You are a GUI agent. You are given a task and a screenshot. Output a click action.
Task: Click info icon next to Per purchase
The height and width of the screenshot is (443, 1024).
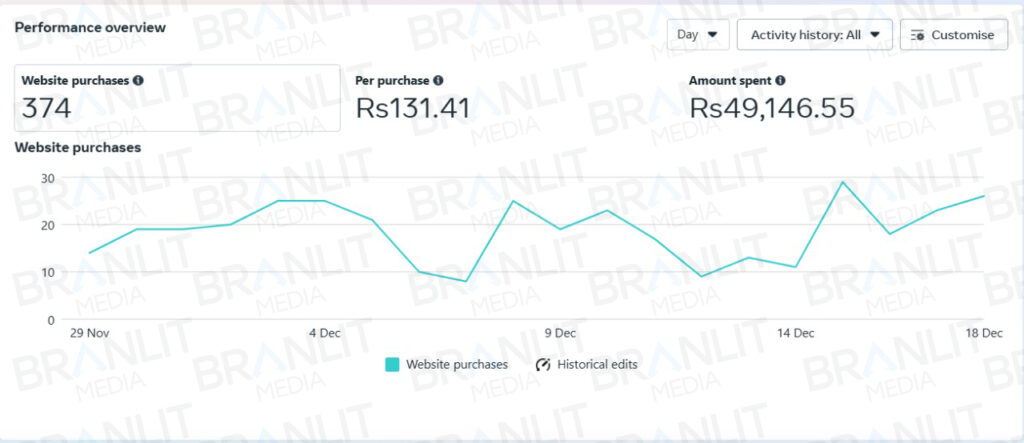pyautogui.click(x=438, y=80)
